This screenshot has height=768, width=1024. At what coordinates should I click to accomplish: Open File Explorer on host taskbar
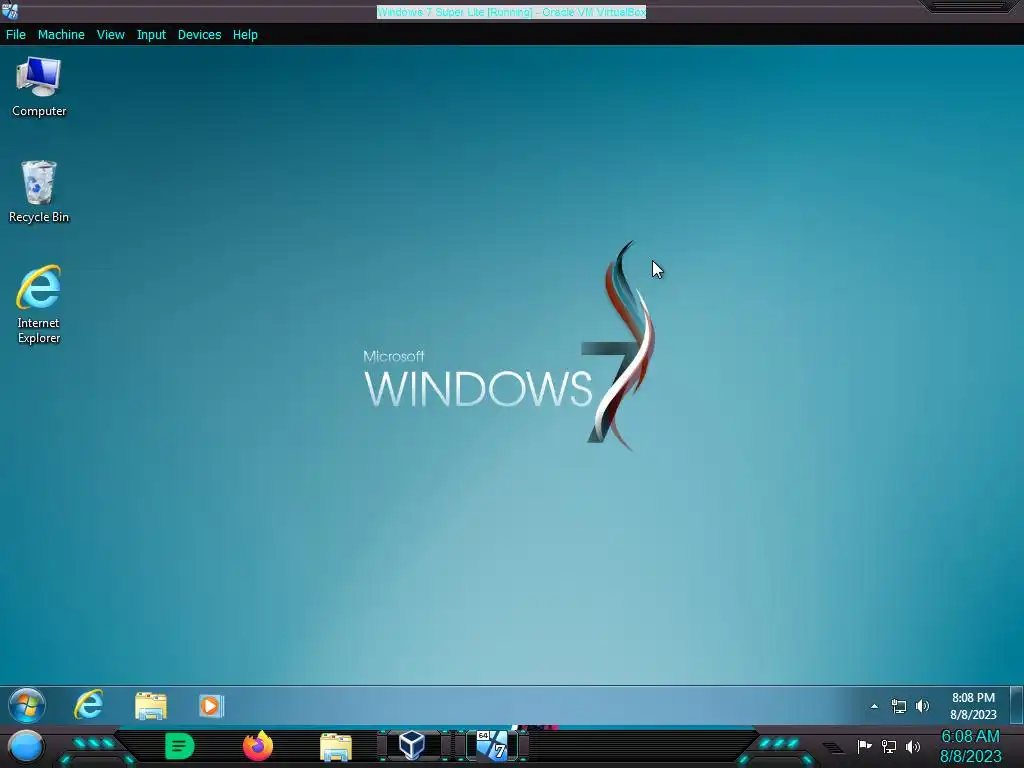(336, 747)
